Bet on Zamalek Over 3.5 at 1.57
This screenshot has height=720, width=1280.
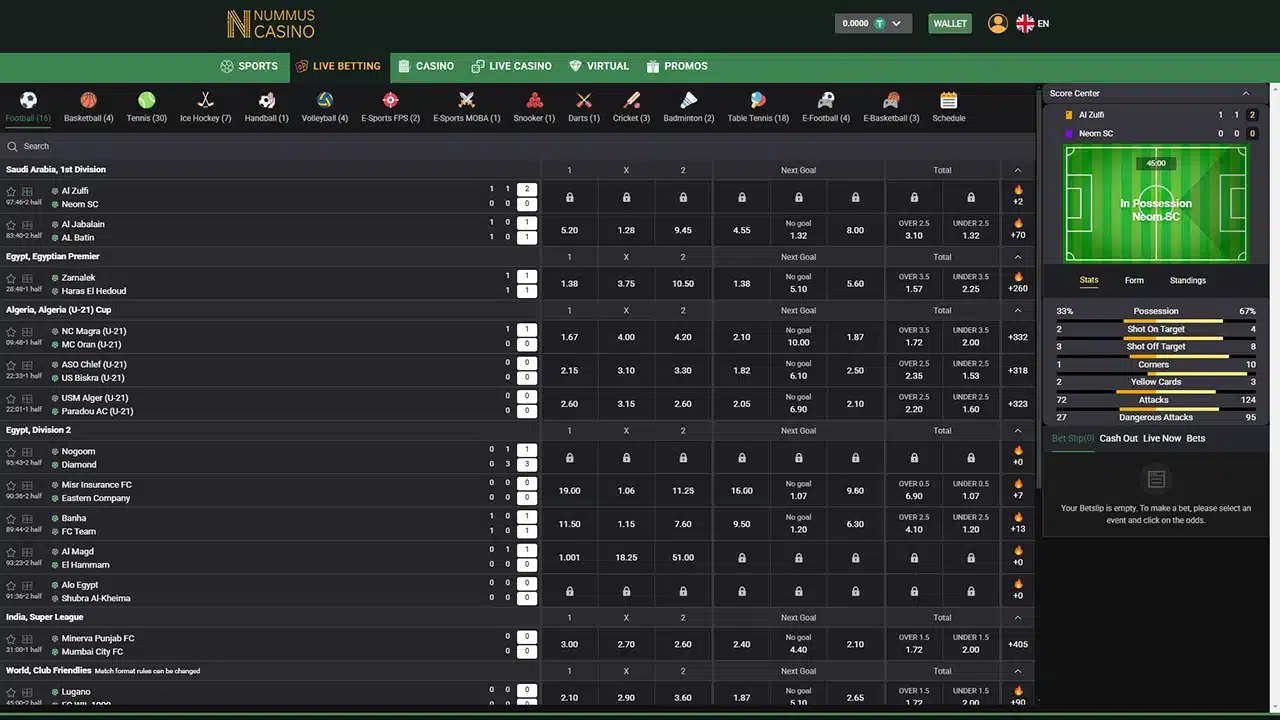914,283
